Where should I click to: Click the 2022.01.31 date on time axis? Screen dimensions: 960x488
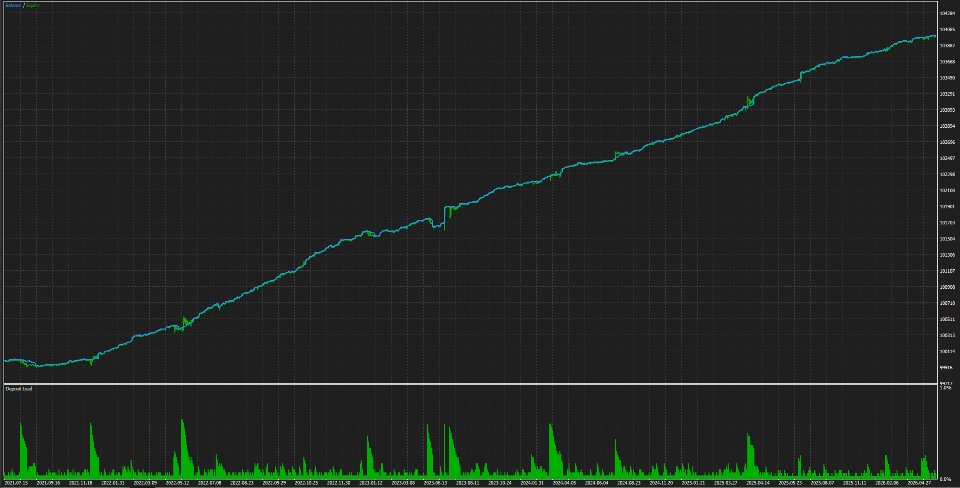click(x=114, y=482)
